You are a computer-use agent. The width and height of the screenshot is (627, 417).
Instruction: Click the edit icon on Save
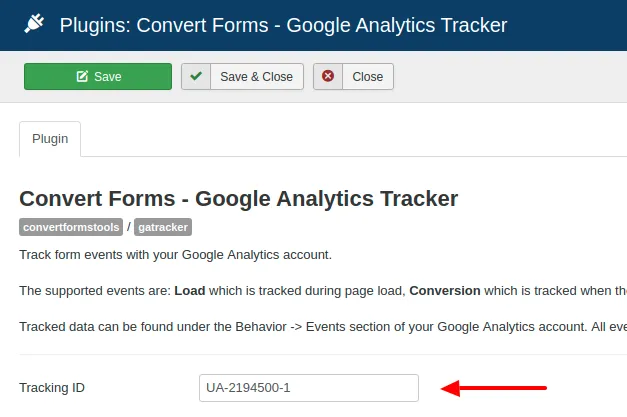(82, 77)
